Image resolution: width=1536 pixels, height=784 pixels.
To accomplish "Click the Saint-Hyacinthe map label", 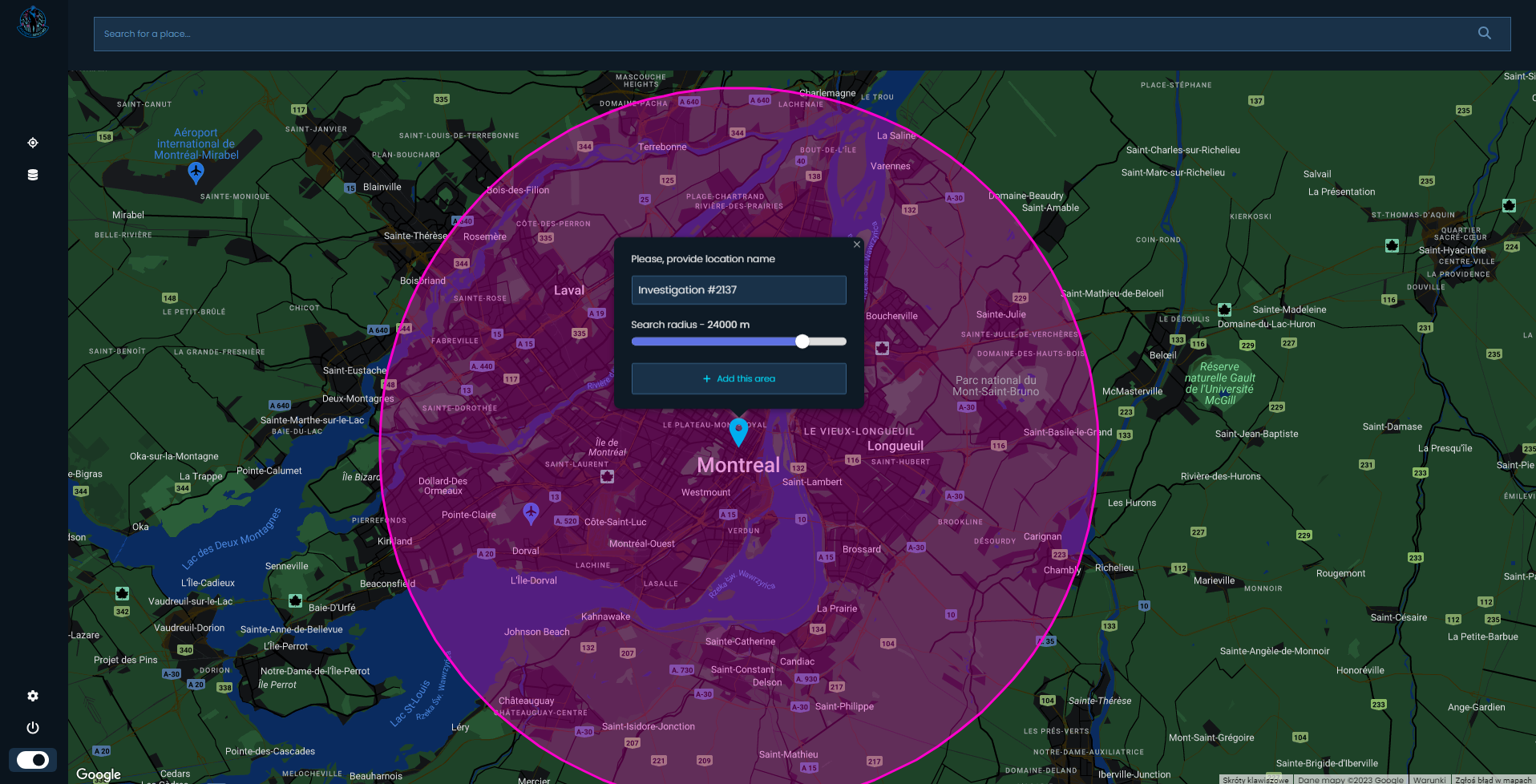I will coord(1453,250).
